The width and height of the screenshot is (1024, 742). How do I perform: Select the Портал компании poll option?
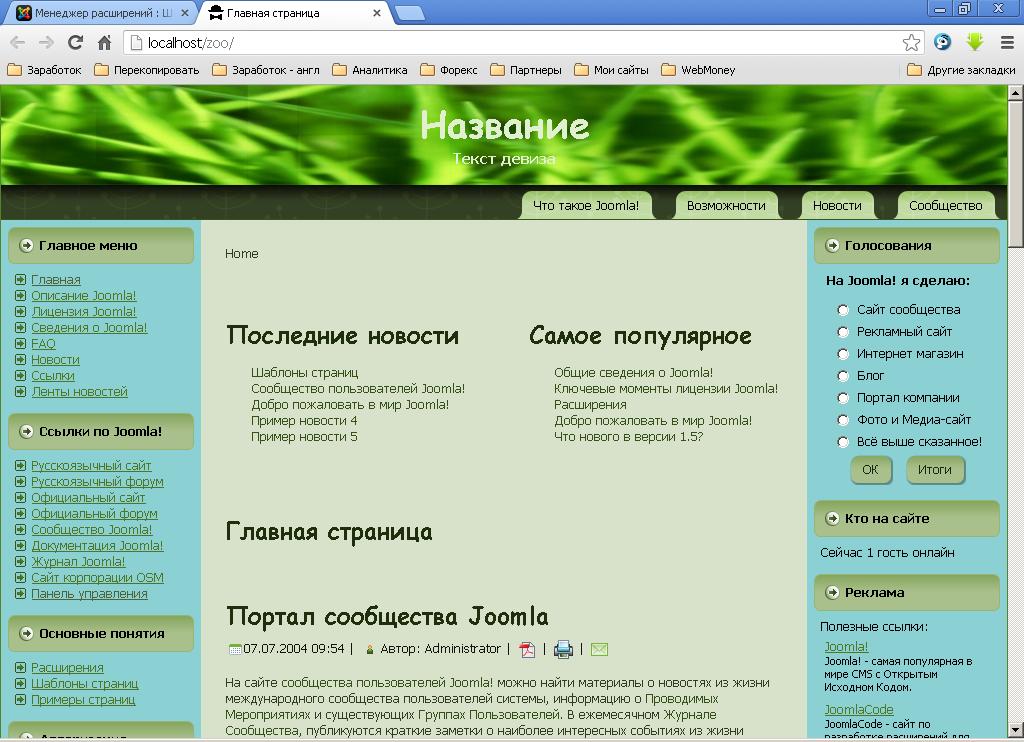(x=843, y=398)
